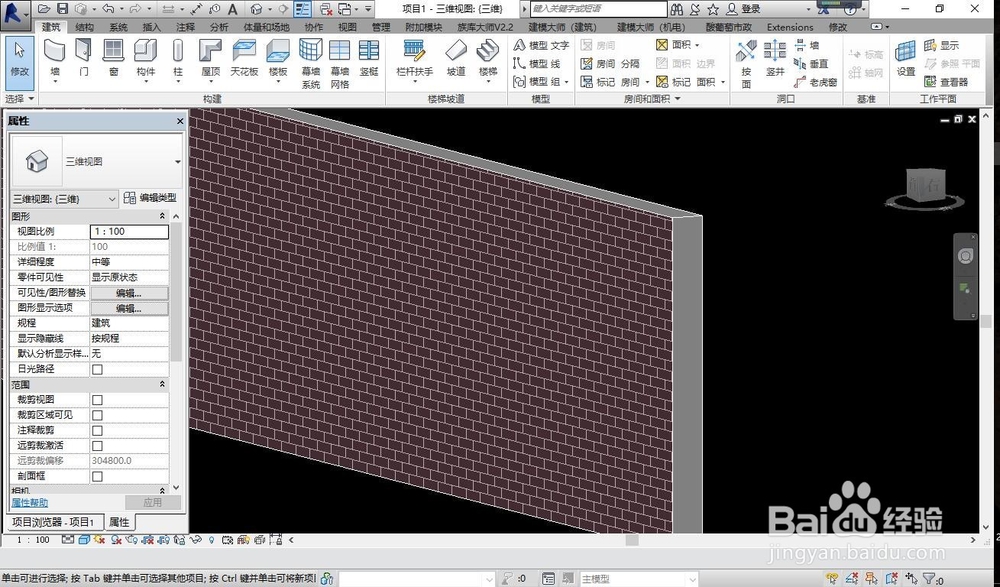Open the 三维视图 type selector dropdown

[x=177, y=162]
